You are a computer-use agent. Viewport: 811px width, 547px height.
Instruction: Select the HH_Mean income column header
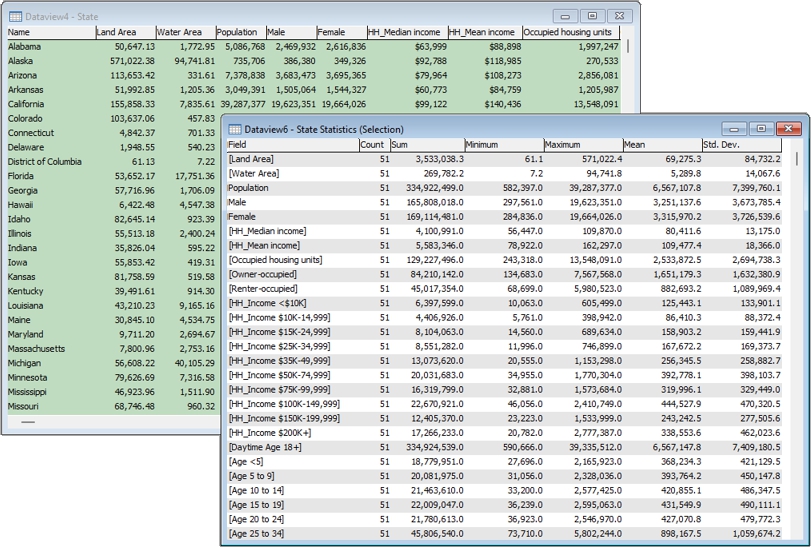pyautogui.click(x=485, y=32)
